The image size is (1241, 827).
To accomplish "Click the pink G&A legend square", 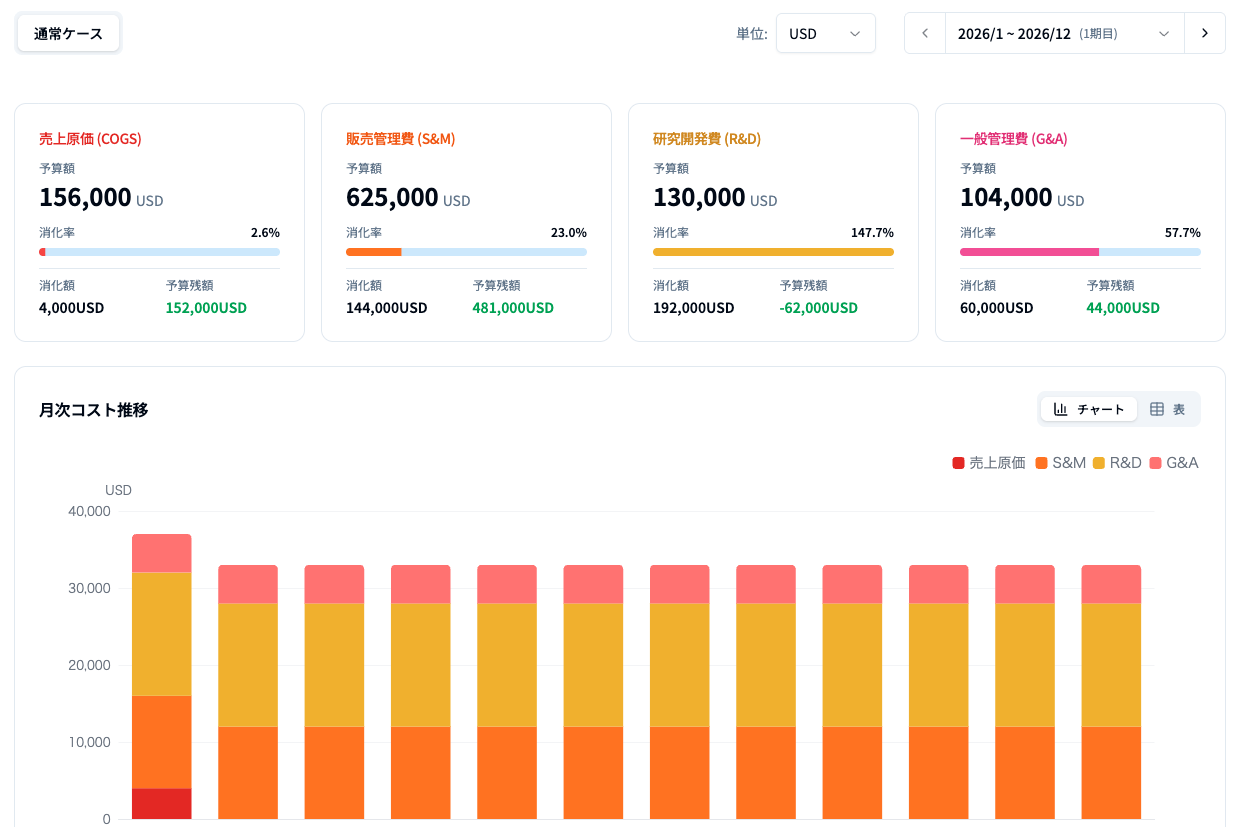I will [x=1155, y=463].
